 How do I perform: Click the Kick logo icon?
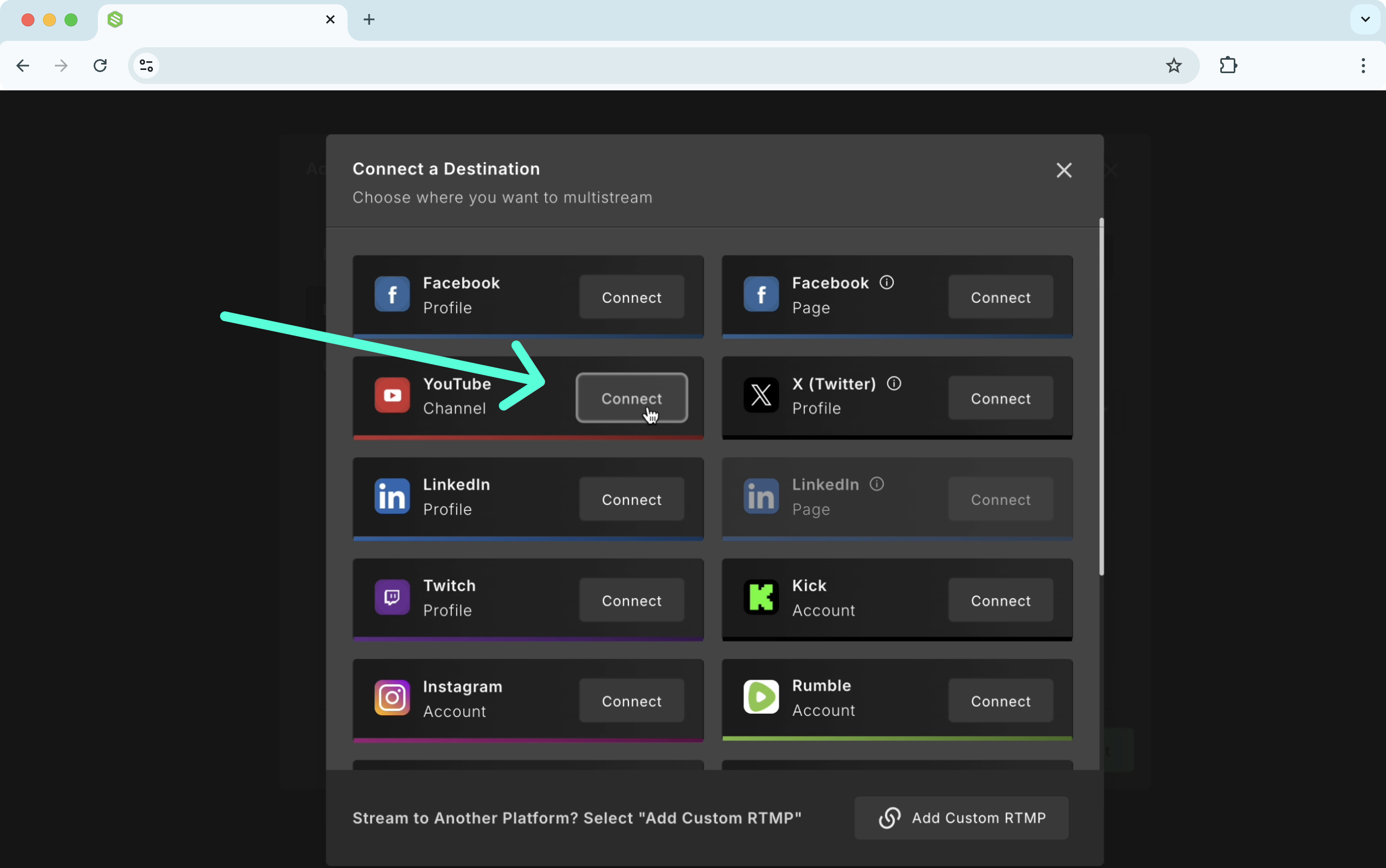point(761,597)
